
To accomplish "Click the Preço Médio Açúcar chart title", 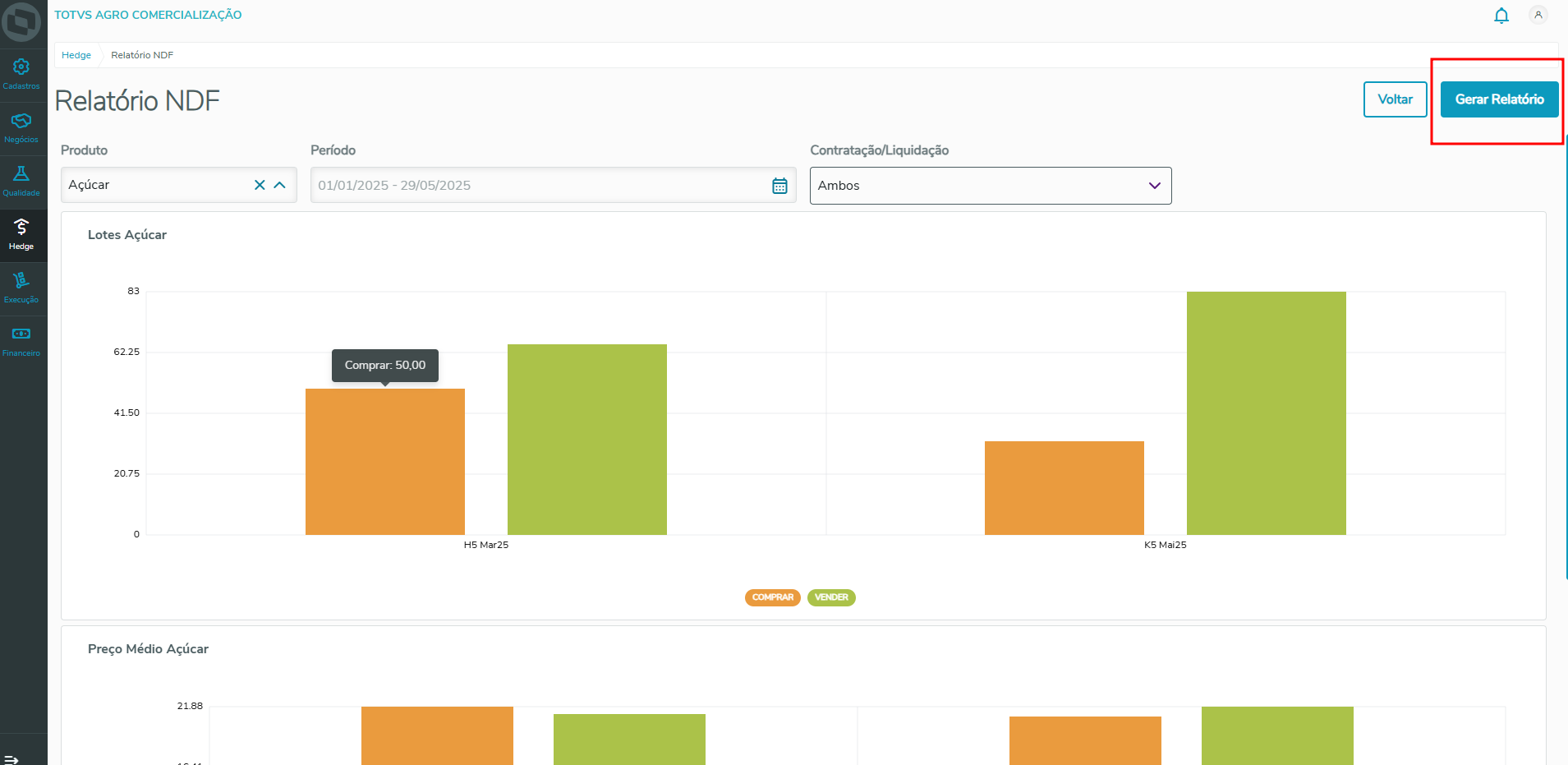I will pos(148,649).
